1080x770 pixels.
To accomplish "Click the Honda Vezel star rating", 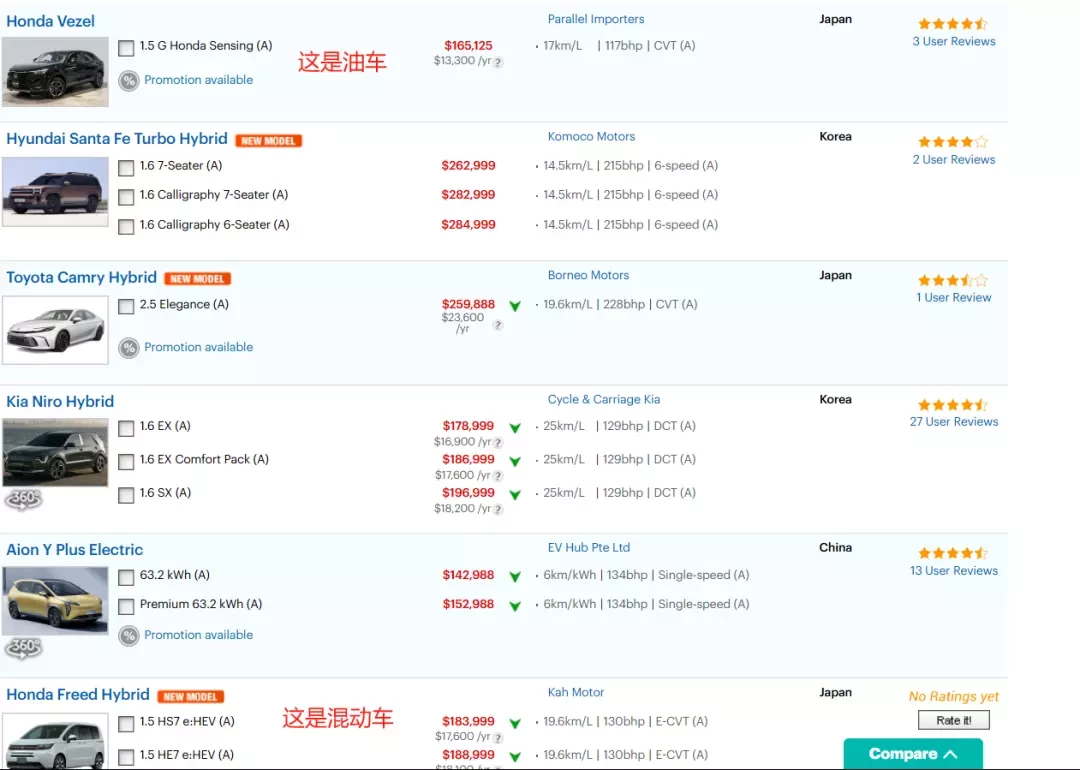I will tap(953, 23).
